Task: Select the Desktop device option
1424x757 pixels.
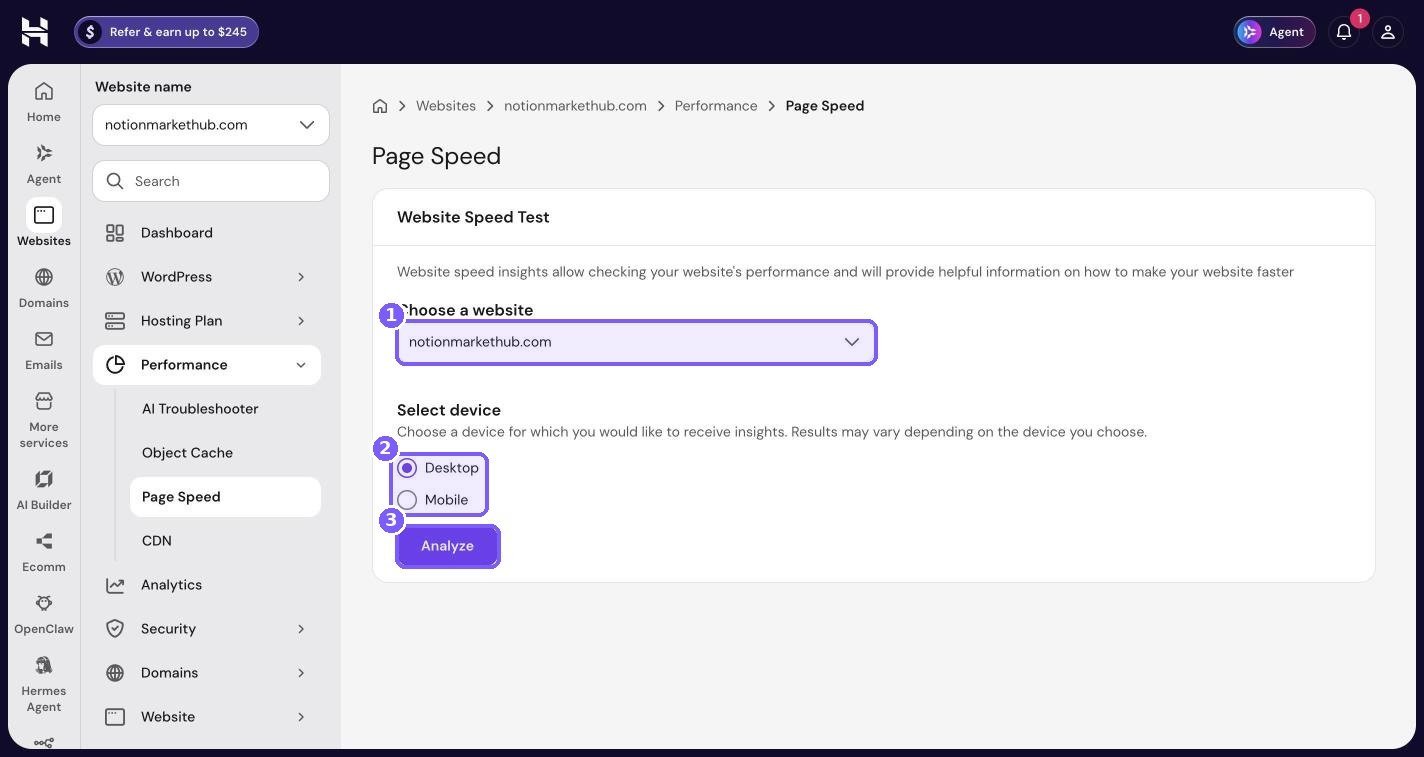Action: coord(438,468)
